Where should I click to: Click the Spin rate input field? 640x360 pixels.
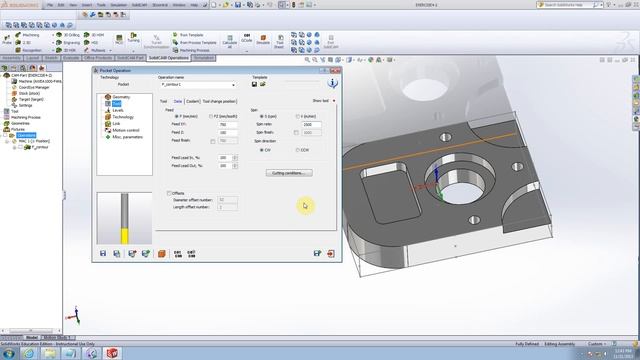tap(311, 124)
